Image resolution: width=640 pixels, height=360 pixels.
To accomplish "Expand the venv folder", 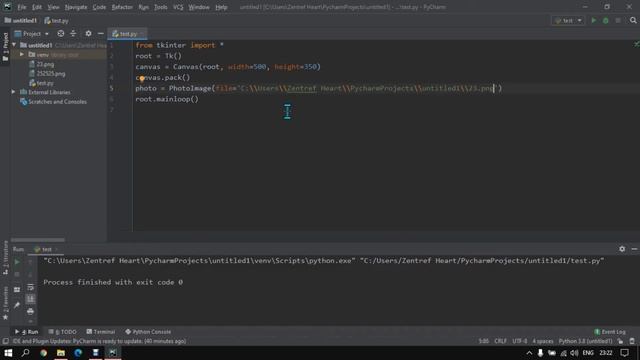I will [x=22, y=54].
